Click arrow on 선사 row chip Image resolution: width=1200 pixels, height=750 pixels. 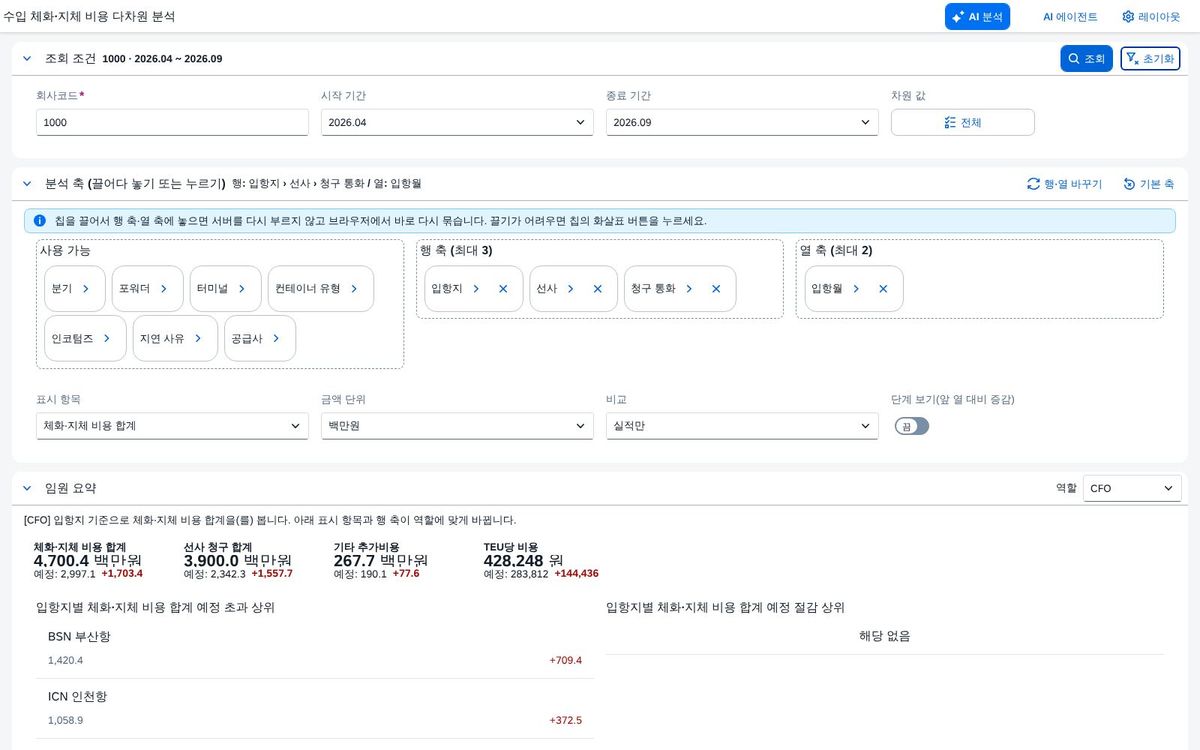pyautogui.click(x=570, y=288)
